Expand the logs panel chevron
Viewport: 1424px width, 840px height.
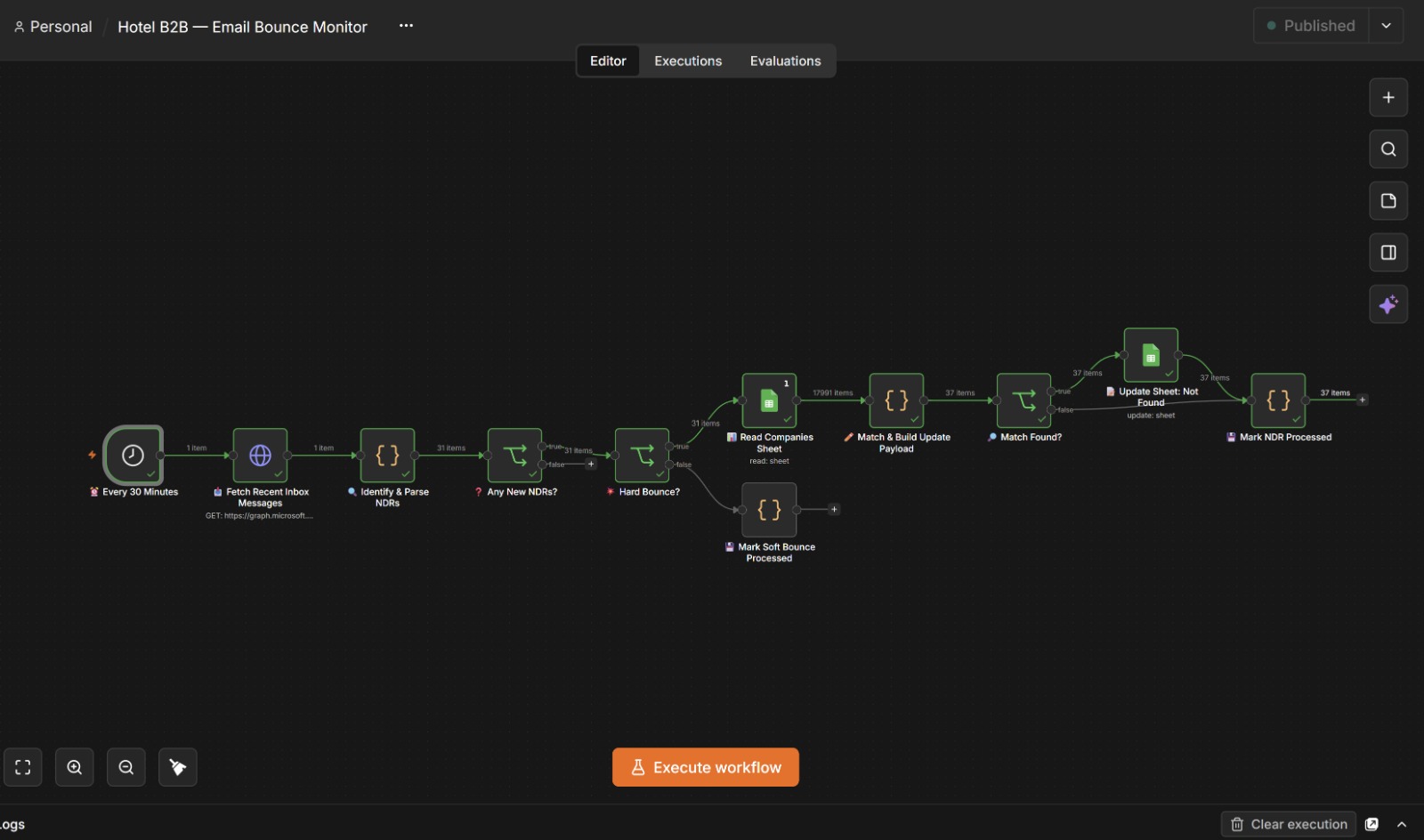click(1402, 824)
